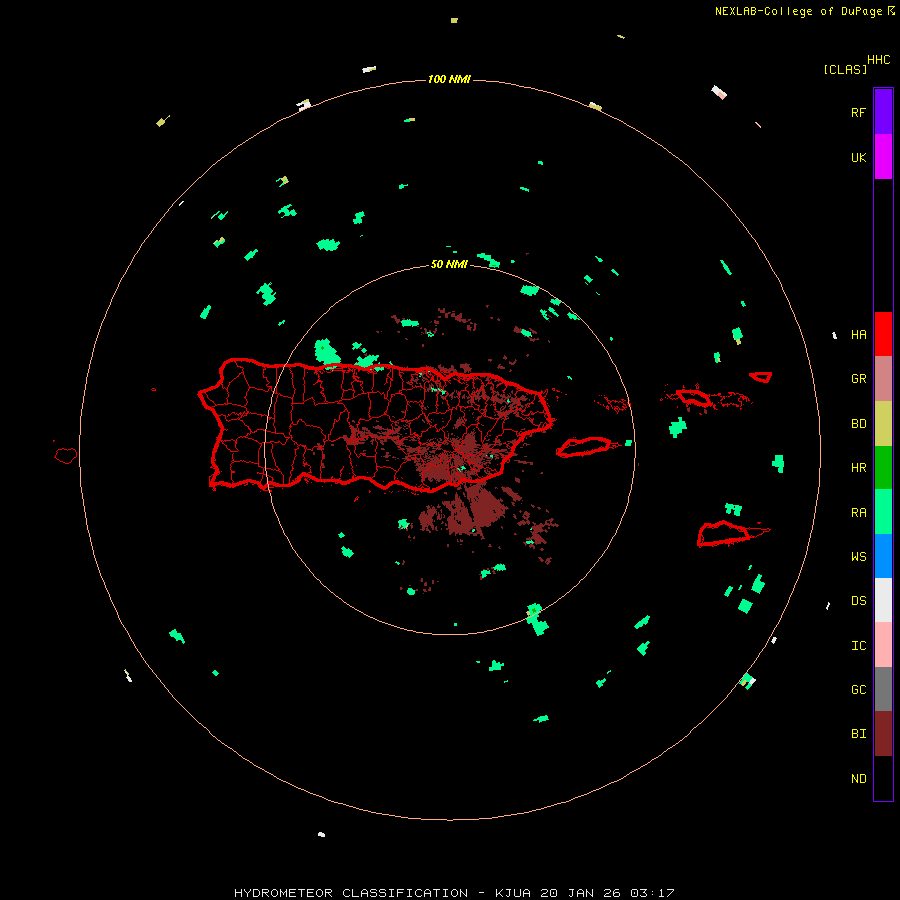Viewport: 900px width, 900px height.
Task: Click the "HR" legend label
Action: tap(858, 468)
